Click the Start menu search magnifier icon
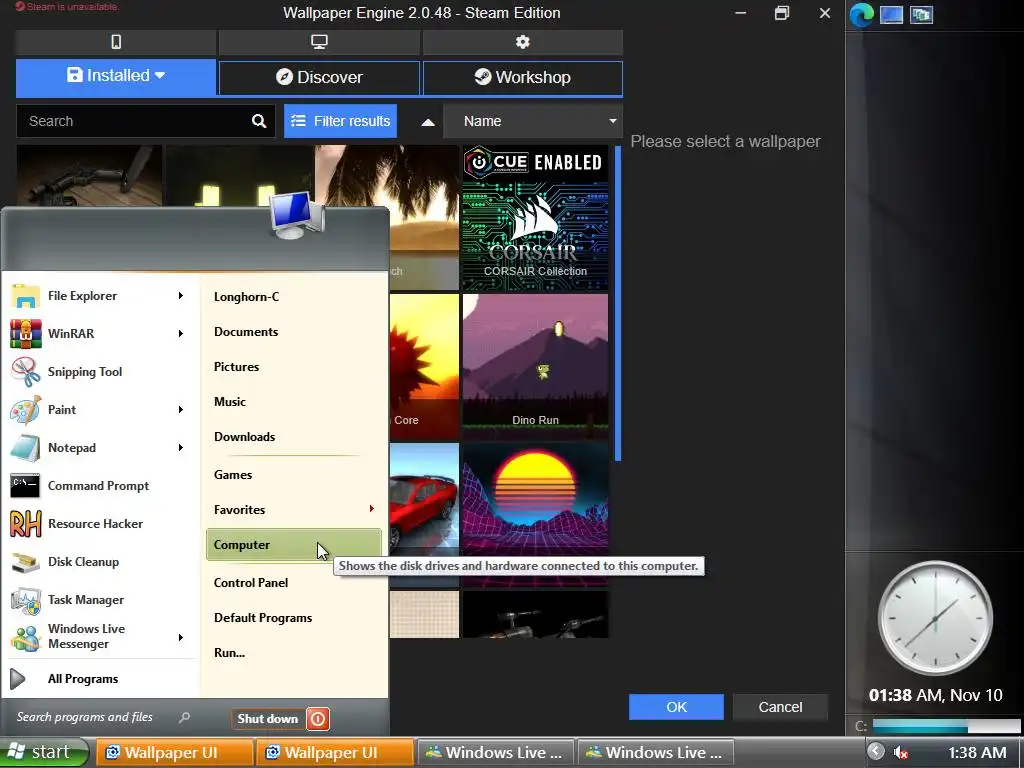The width and height of the screenshot is (1024, 768). coord(184,717)
